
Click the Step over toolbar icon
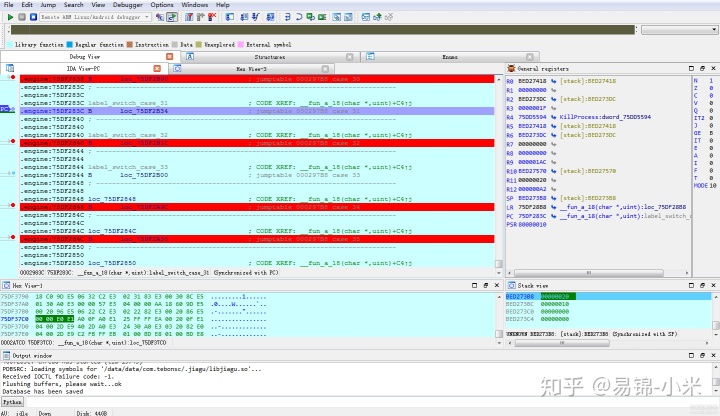[x=299, y=17]
